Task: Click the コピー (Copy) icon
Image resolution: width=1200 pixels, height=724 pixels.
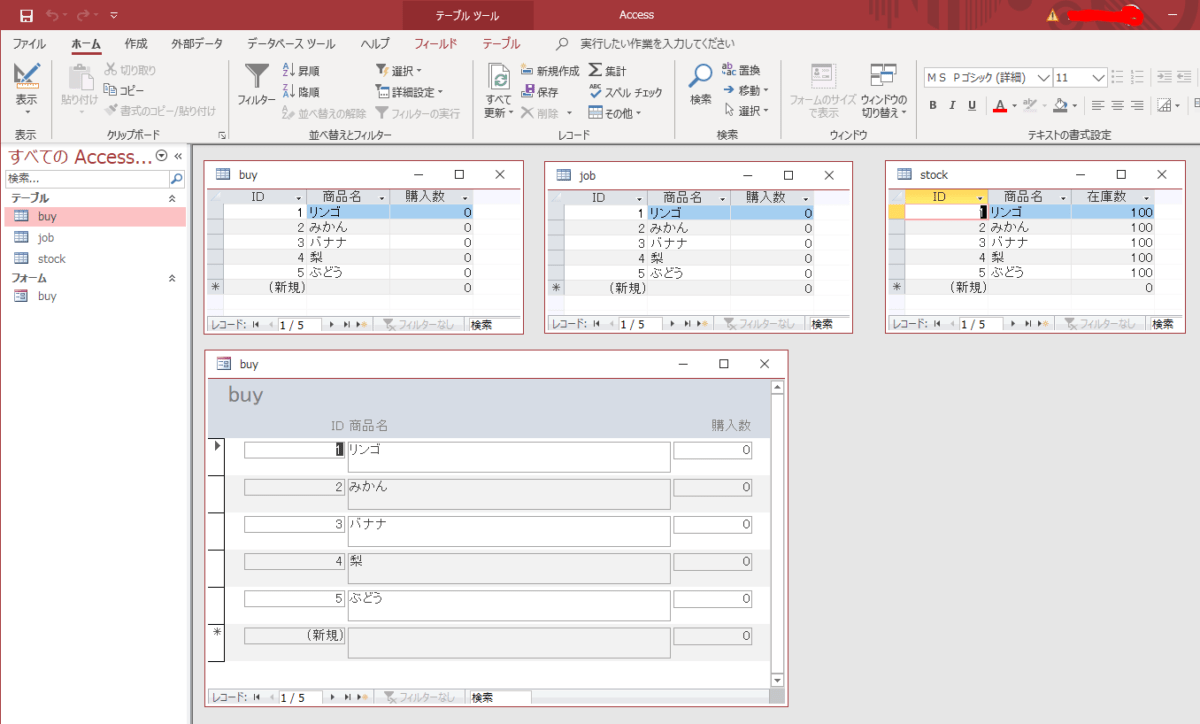Action: (112, 90)
